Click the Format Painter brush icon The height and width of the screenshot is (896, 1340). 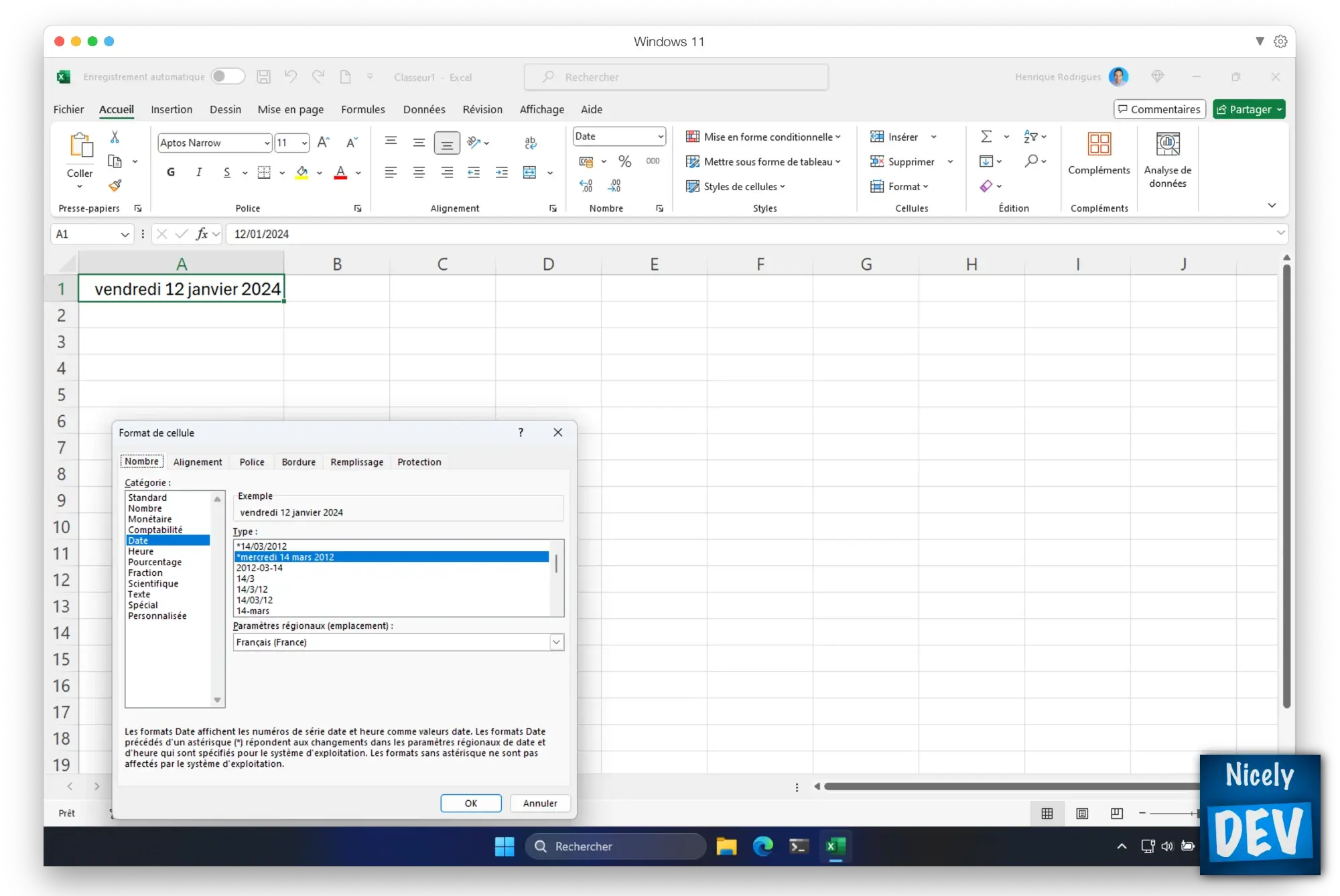pyautogui.click(x=115, y=185)
